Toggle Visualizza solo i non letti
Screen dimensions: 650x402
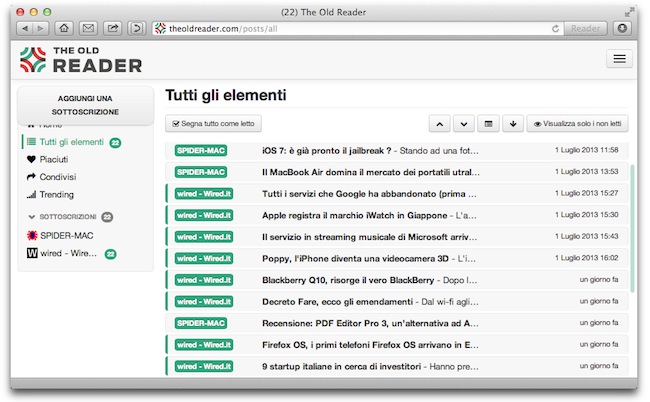[x=577, y=124]
